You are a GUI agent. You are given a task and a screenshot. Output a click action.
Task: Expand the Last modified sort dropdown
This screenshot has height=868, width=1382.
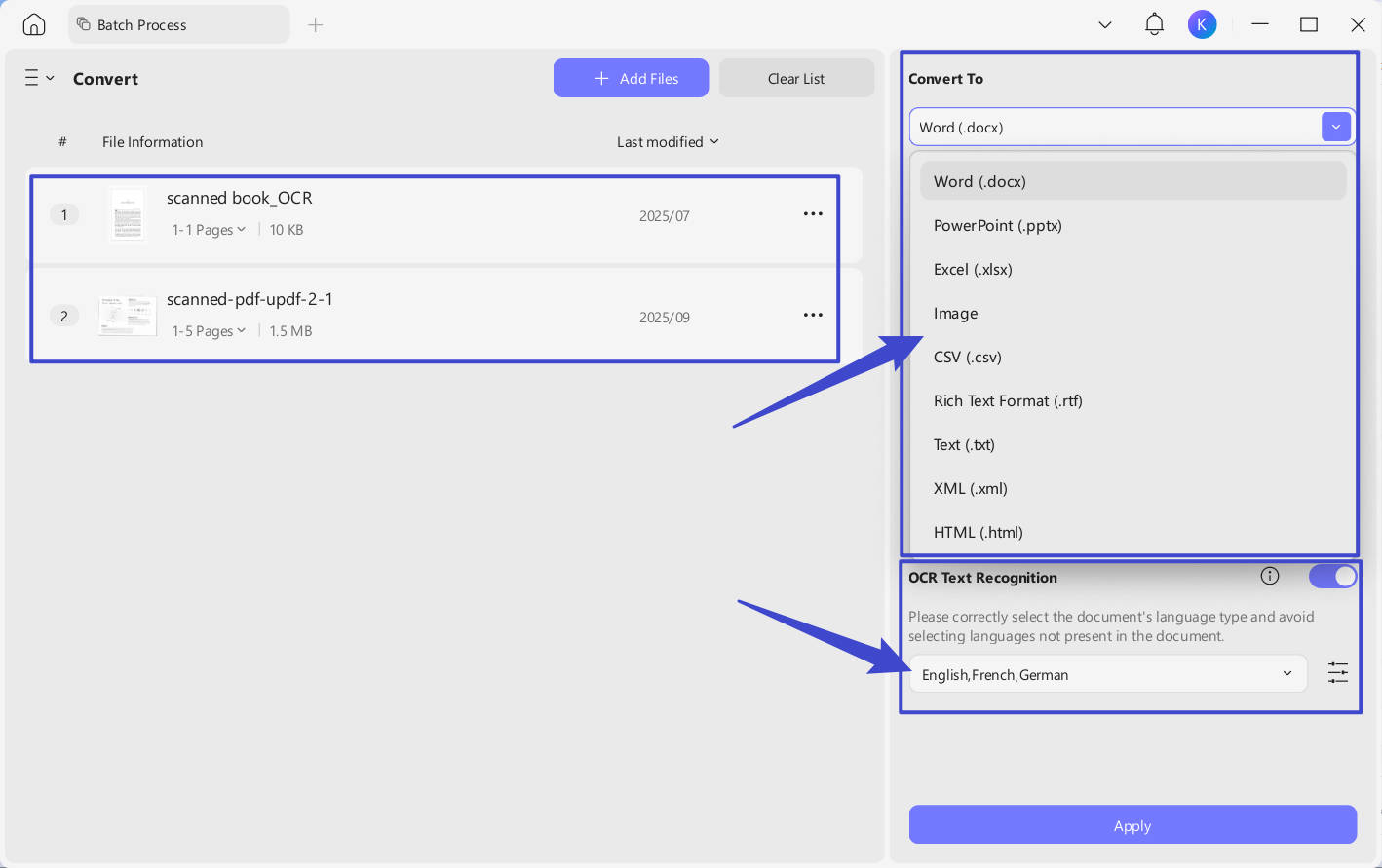[x=668, y=142]
